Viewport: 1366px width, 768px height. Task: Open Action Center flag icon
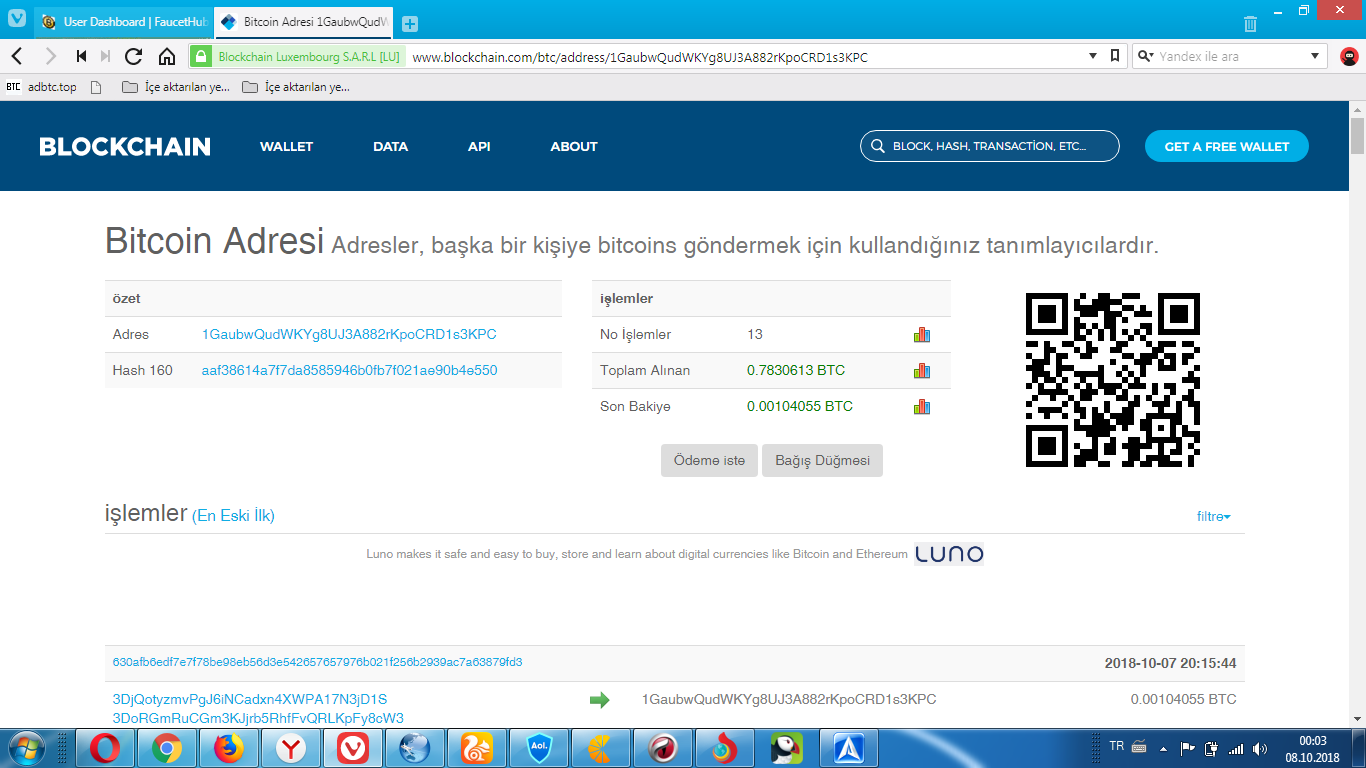pos(1188,748)
